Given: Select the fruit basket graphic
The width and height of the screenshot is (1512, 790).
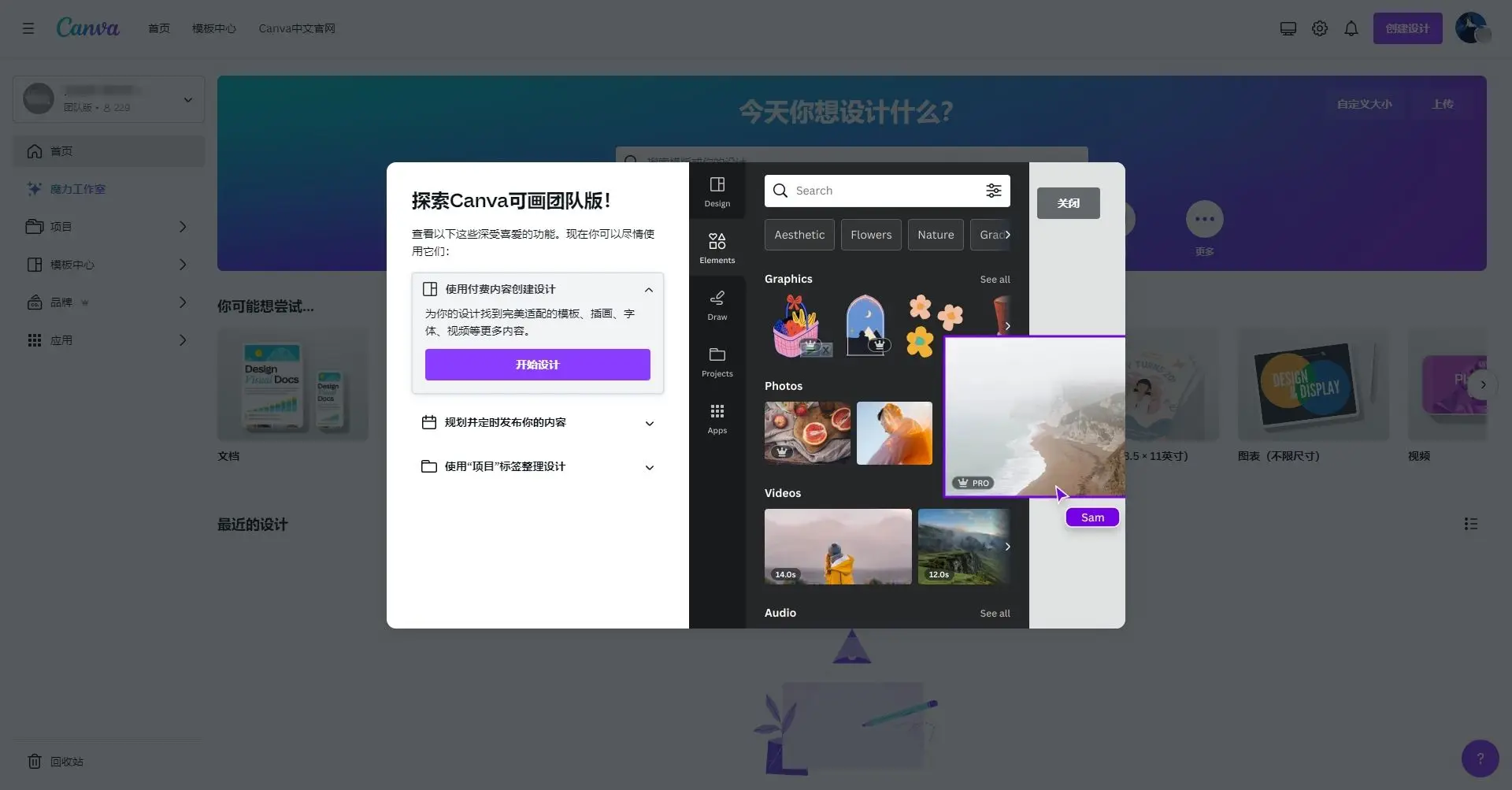Looking at the screenshot, I should coord(797,326).
